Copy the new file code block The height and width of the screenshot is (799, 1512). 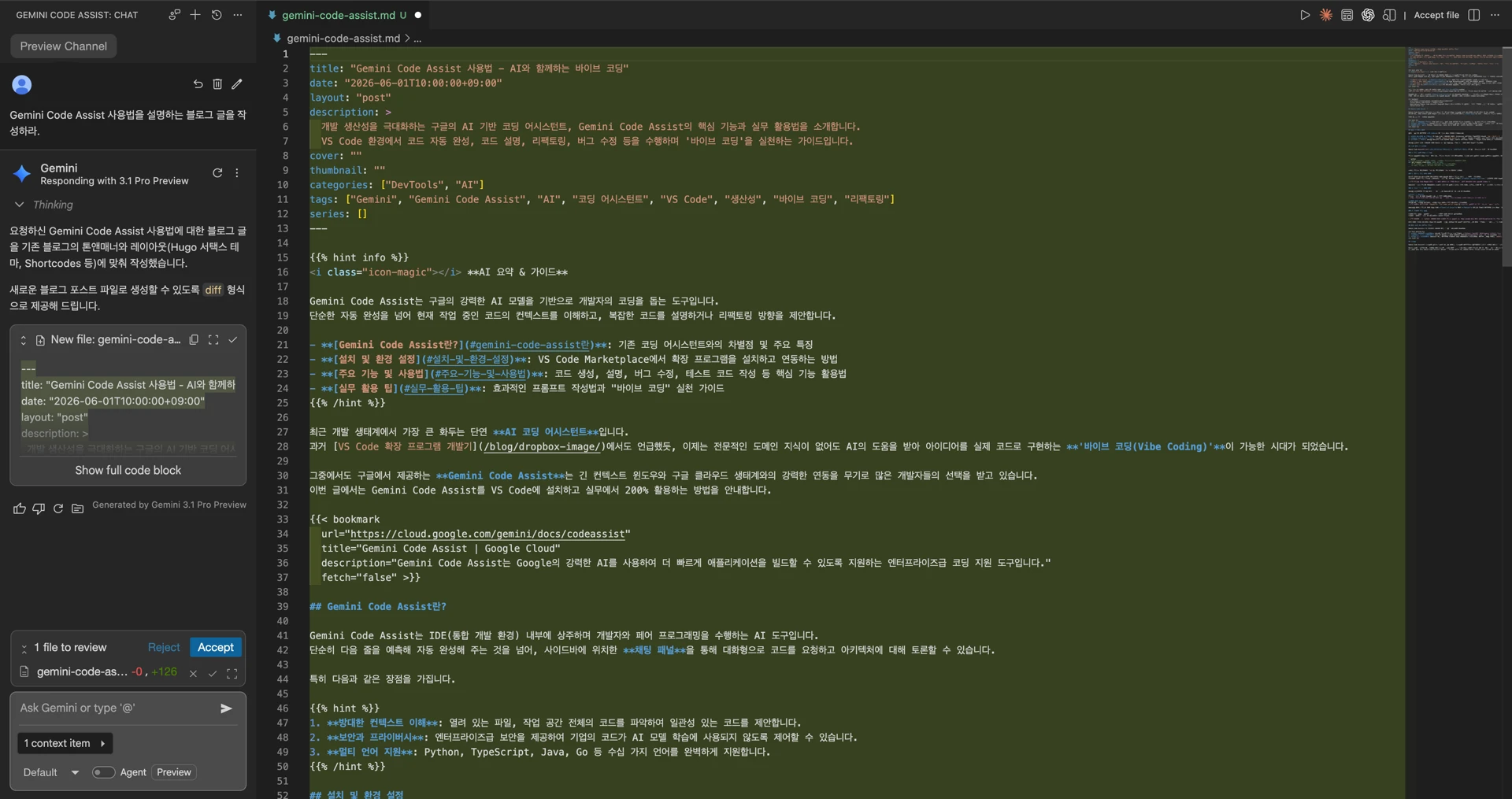click(x=194, y=340)
